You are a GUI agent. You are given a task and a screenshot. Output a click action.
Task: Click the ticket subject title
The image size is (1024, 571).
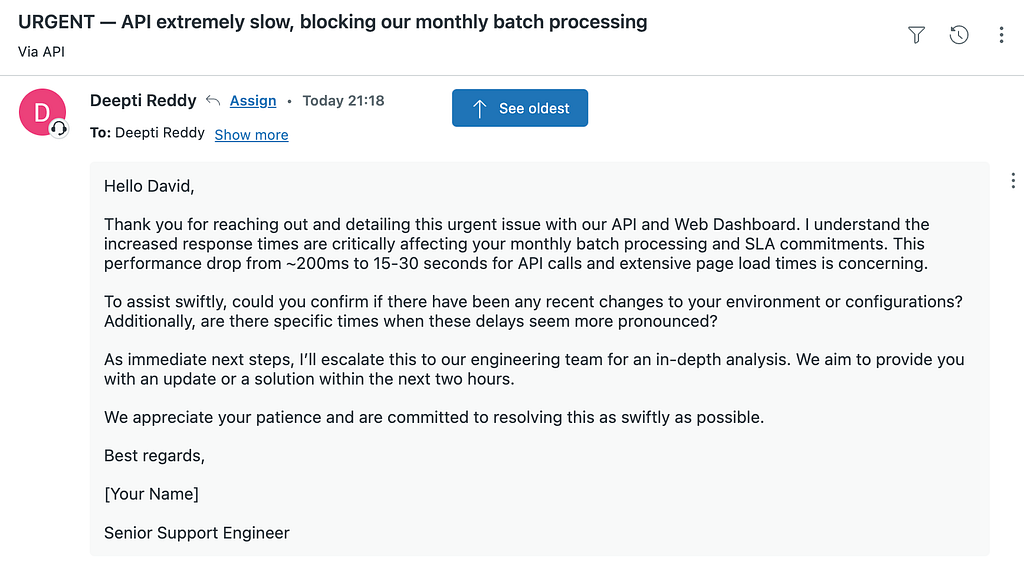[x=332, y=22]
